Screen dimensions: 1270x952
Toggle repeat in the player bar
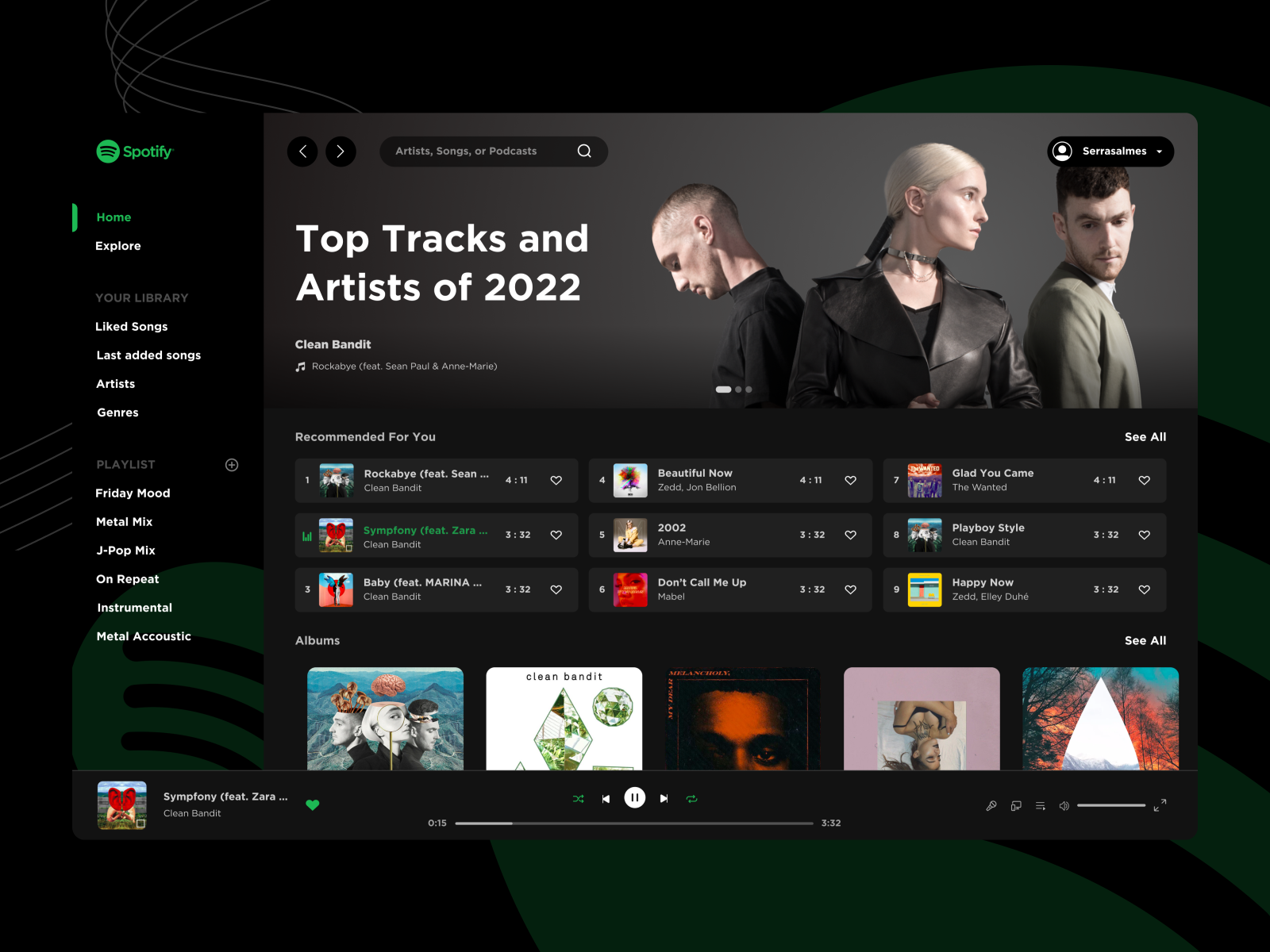tap(692, 799)
